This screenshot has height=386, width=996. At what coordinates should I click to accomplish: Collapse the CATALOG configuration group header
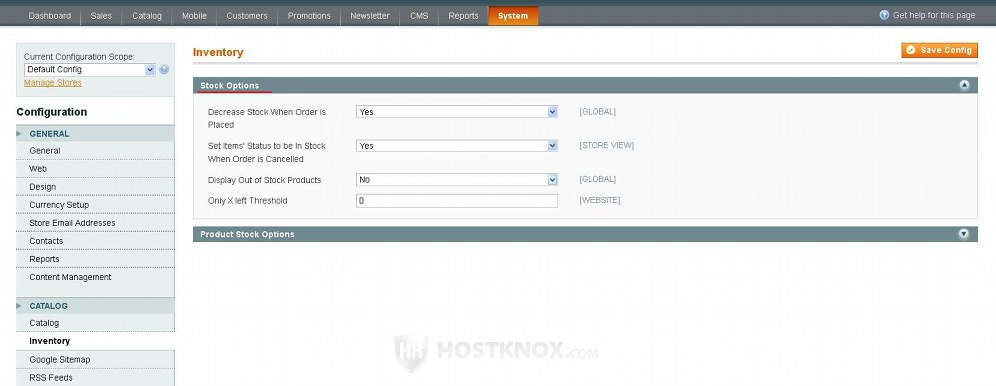(95, 306)
